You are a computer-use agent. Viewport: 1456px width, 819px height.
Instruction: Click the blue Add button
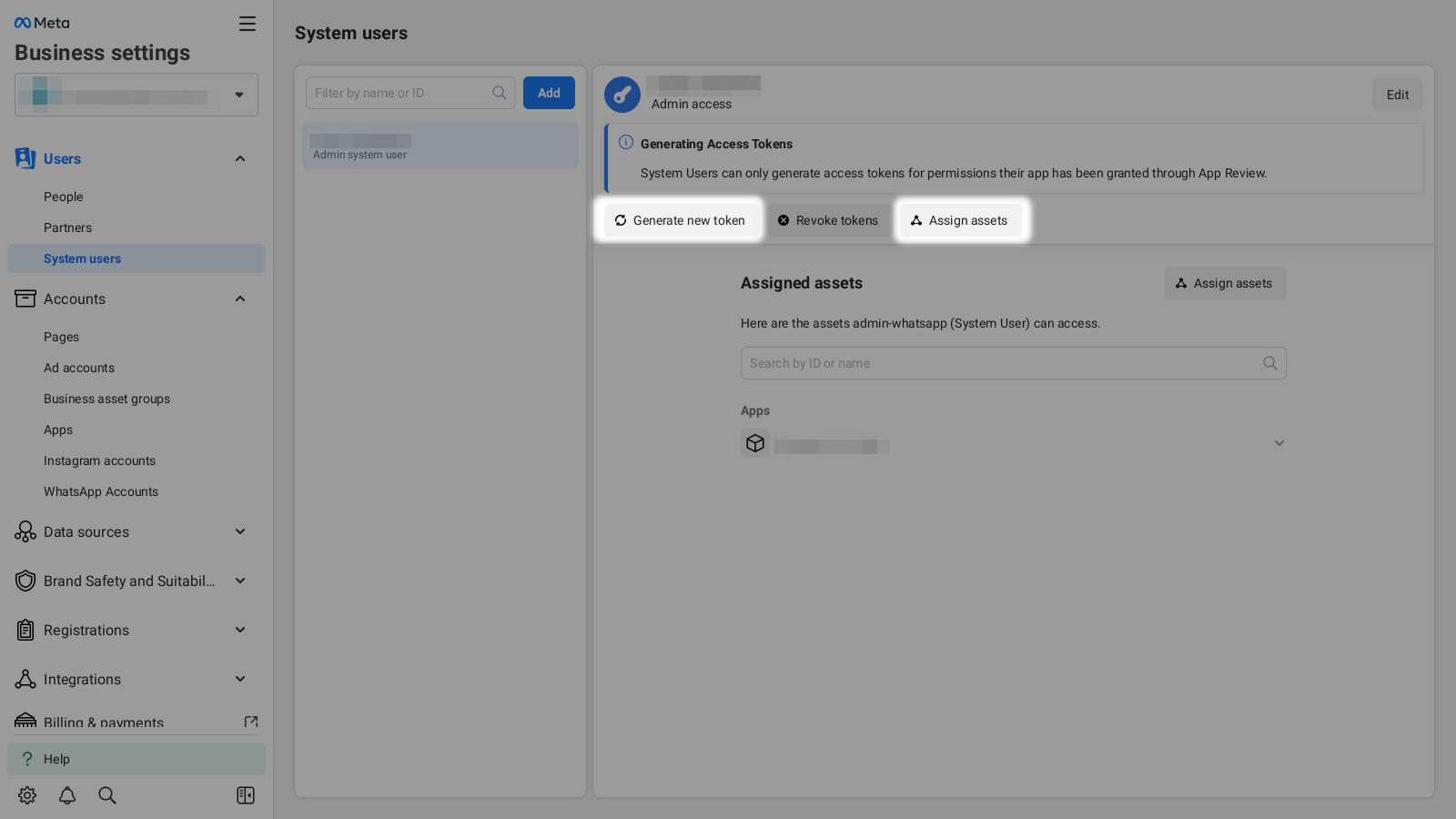point(549,93)
